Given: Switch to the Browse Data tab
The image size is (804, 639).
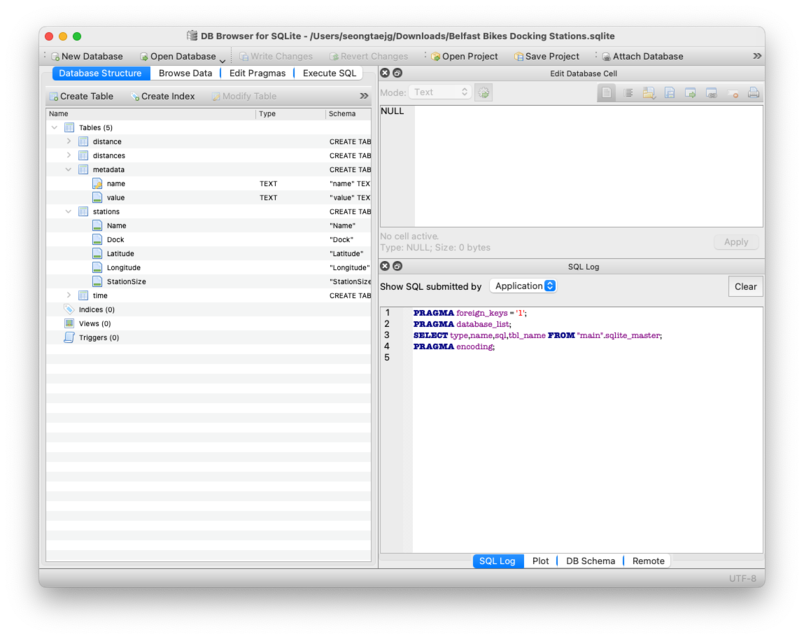Looking at the screenshot, I should click(x=185, y=73).
